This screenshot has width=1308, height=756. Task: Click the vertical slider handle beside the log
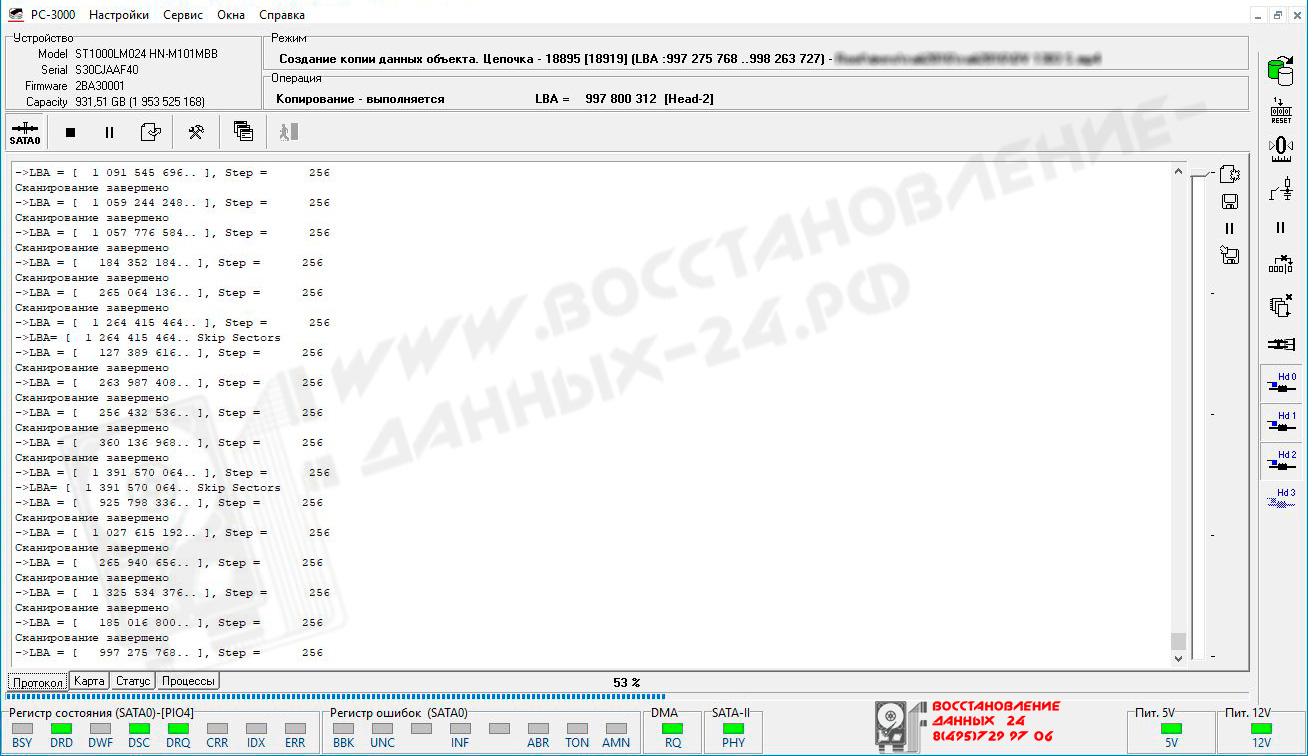pos(1200,175)
